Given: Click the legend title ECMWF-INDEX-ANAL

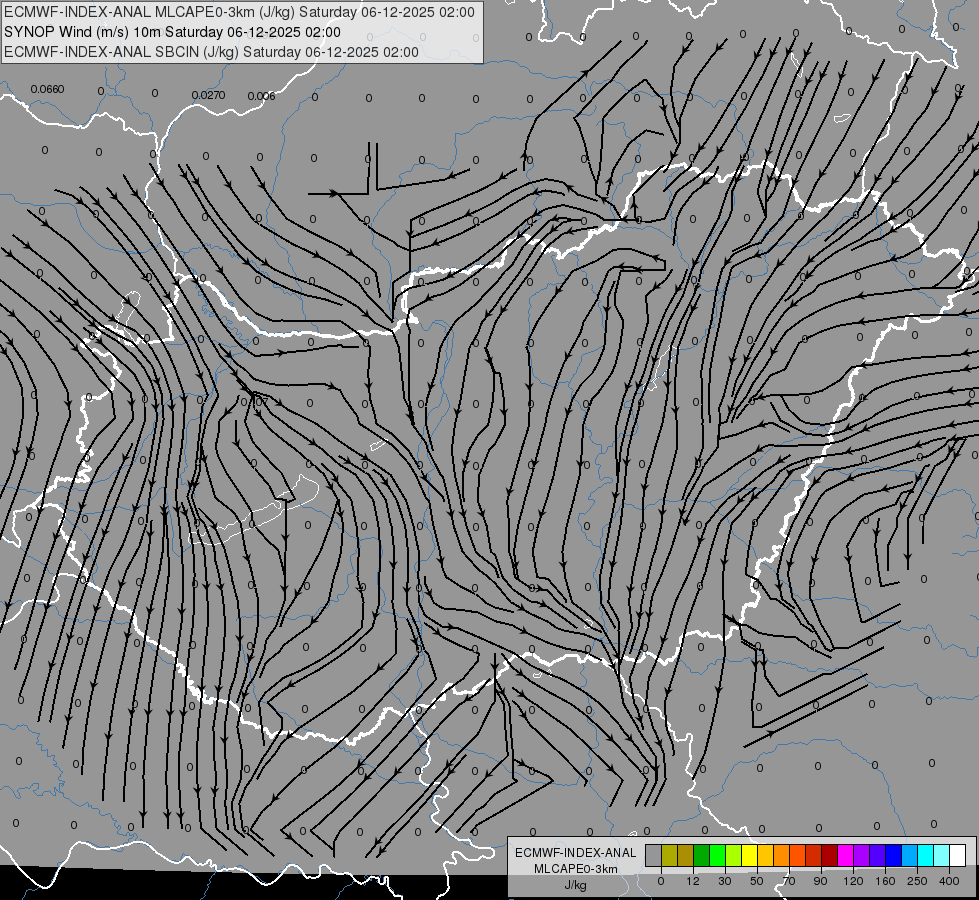Looking at the screenshot, I should (576, 853).
